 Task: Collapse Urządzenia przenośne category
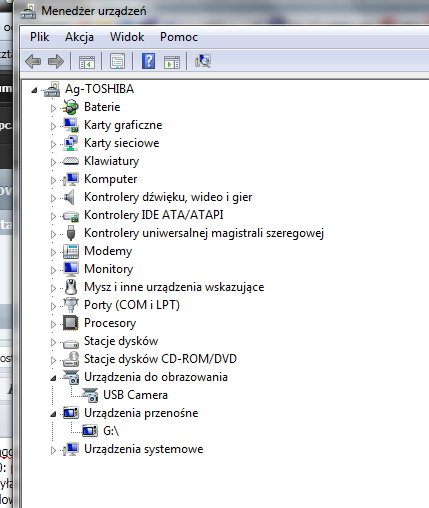tap(53, 414)
